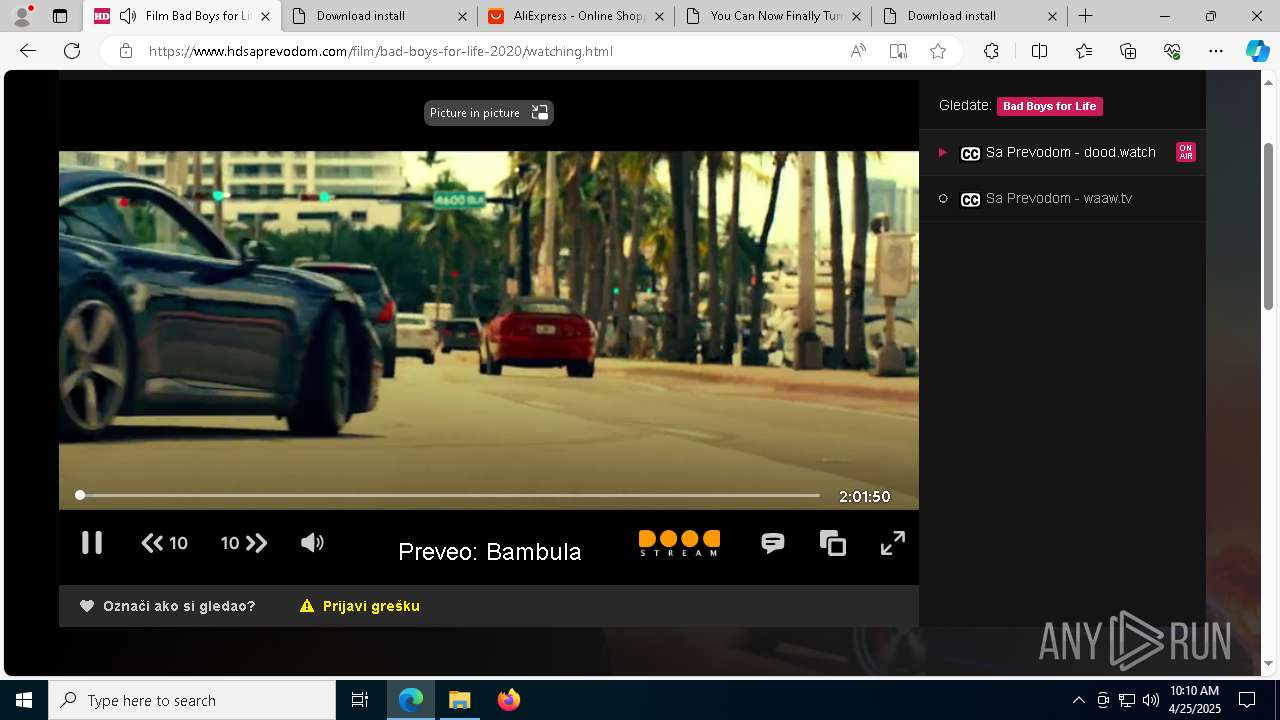1280x720 pixels.
Task: Click the taskbar search box
Action: pyautogui.click(x=192, y=700)
